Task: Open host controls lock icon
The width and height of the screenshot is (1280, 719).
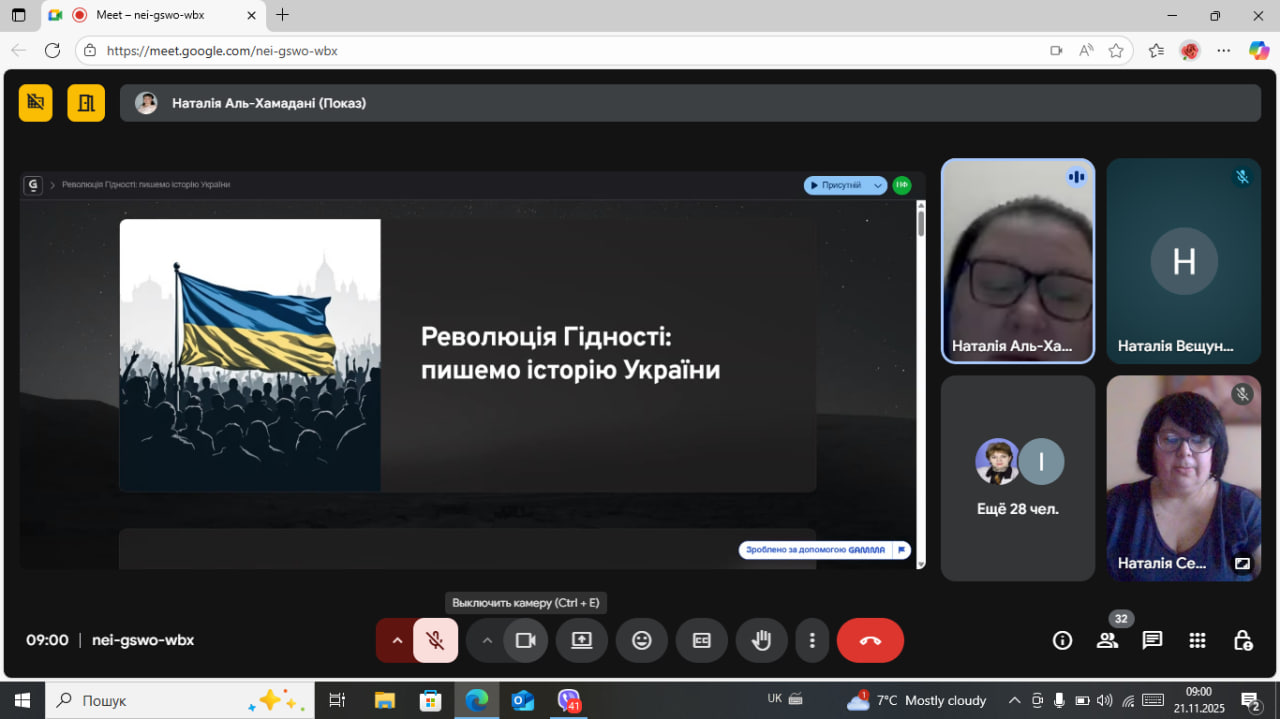Action: (x=1242, y=641)
